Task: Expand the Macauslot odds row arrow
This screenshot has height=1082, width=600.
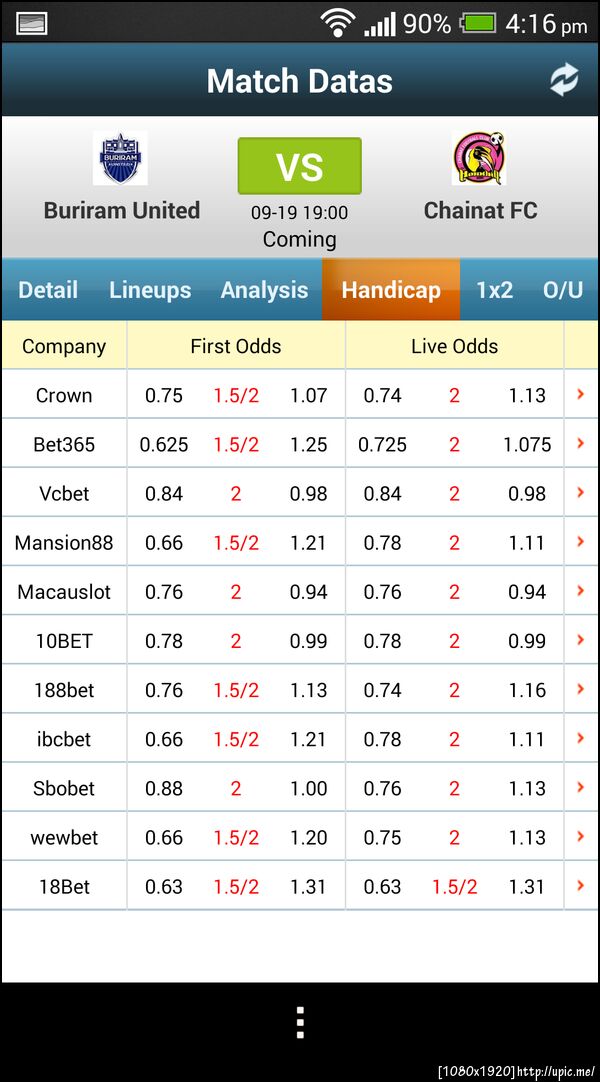Action: click(580, 591)
